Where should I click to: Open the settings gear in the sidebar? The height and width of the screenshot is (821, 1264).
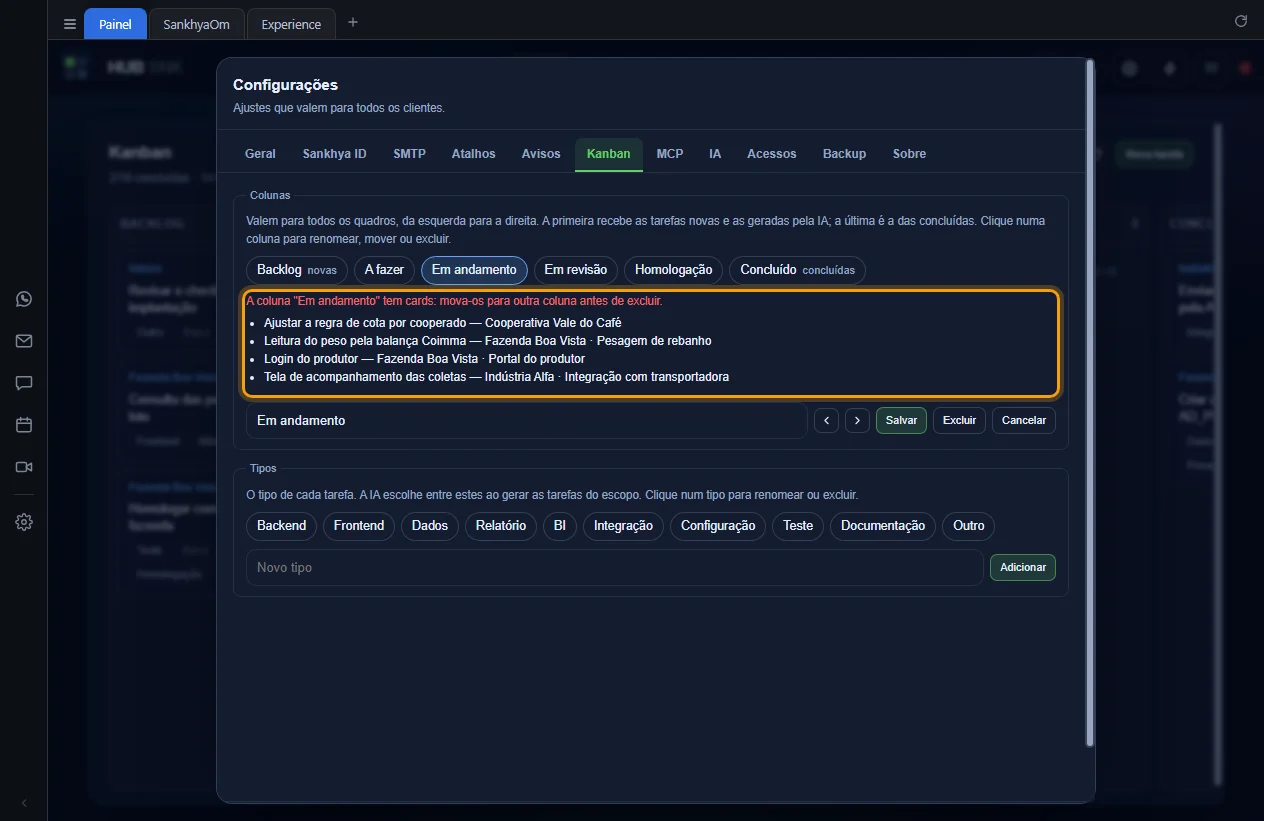point(24,522)
